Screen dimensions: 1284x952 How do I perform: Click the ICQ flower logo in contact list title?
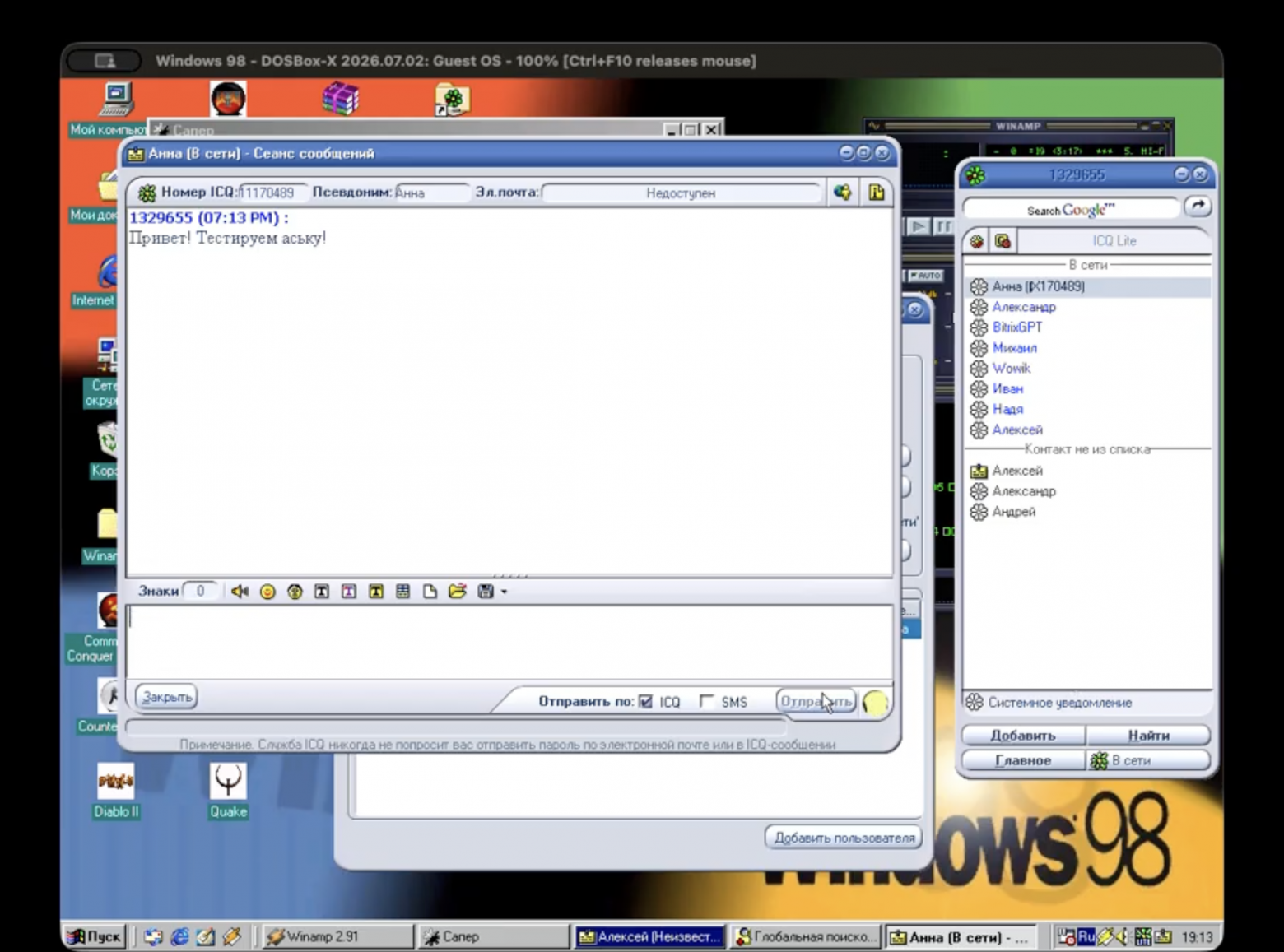tap(975, 174)
